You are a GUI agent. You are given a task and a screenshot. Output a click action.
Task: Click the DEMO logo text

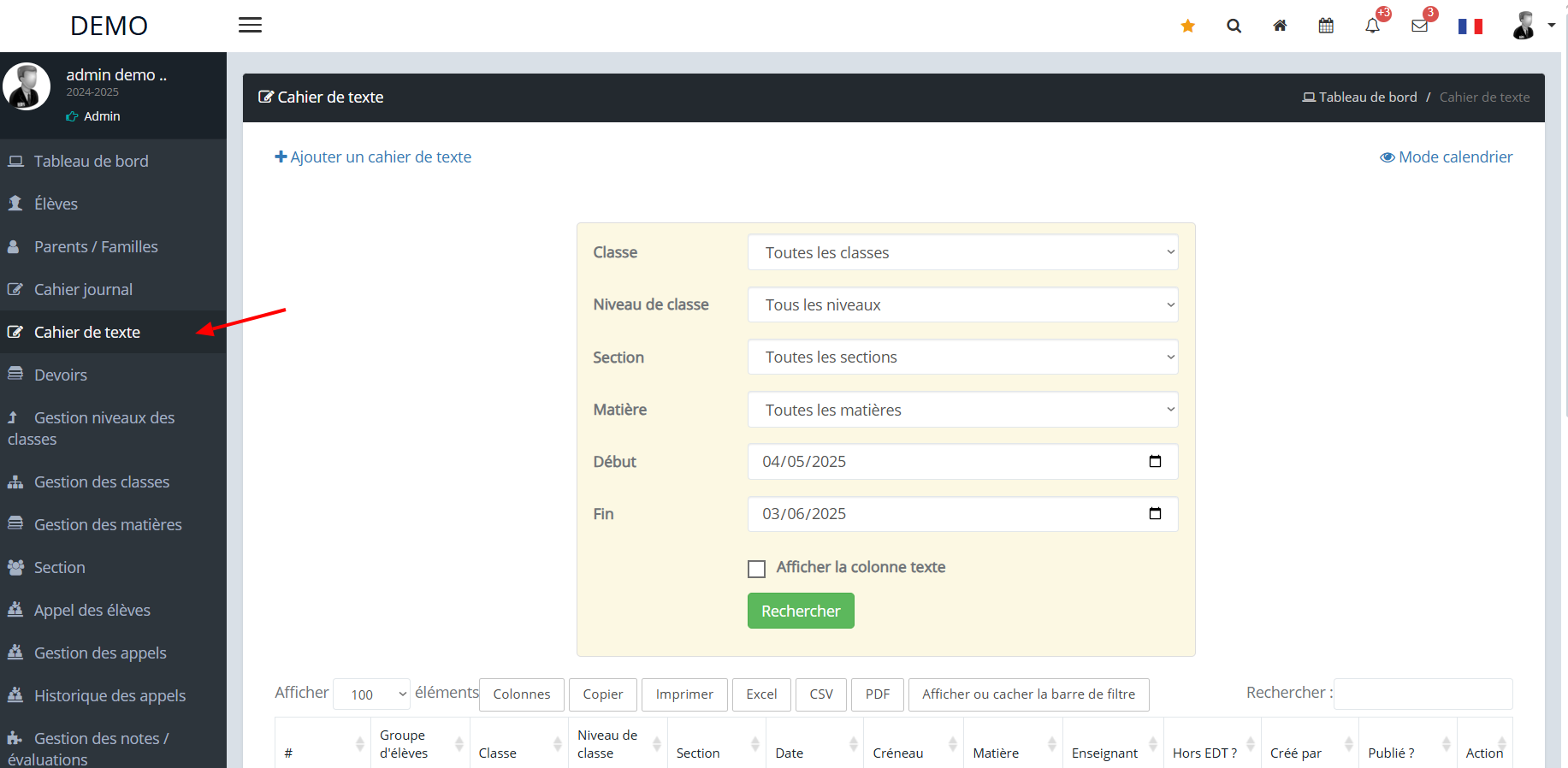[x=109, y=26]
